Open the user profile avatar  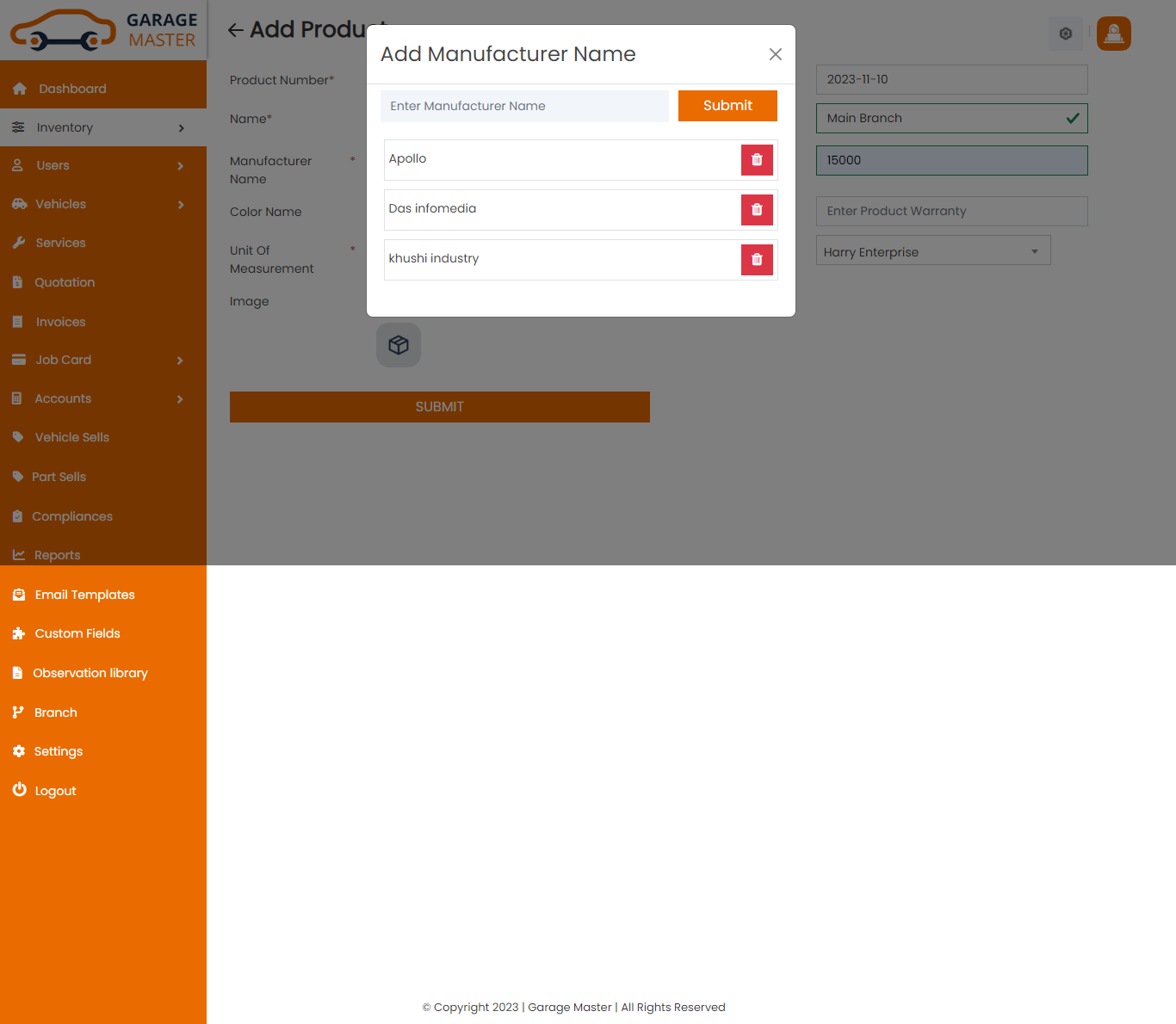coord(1113,34)
